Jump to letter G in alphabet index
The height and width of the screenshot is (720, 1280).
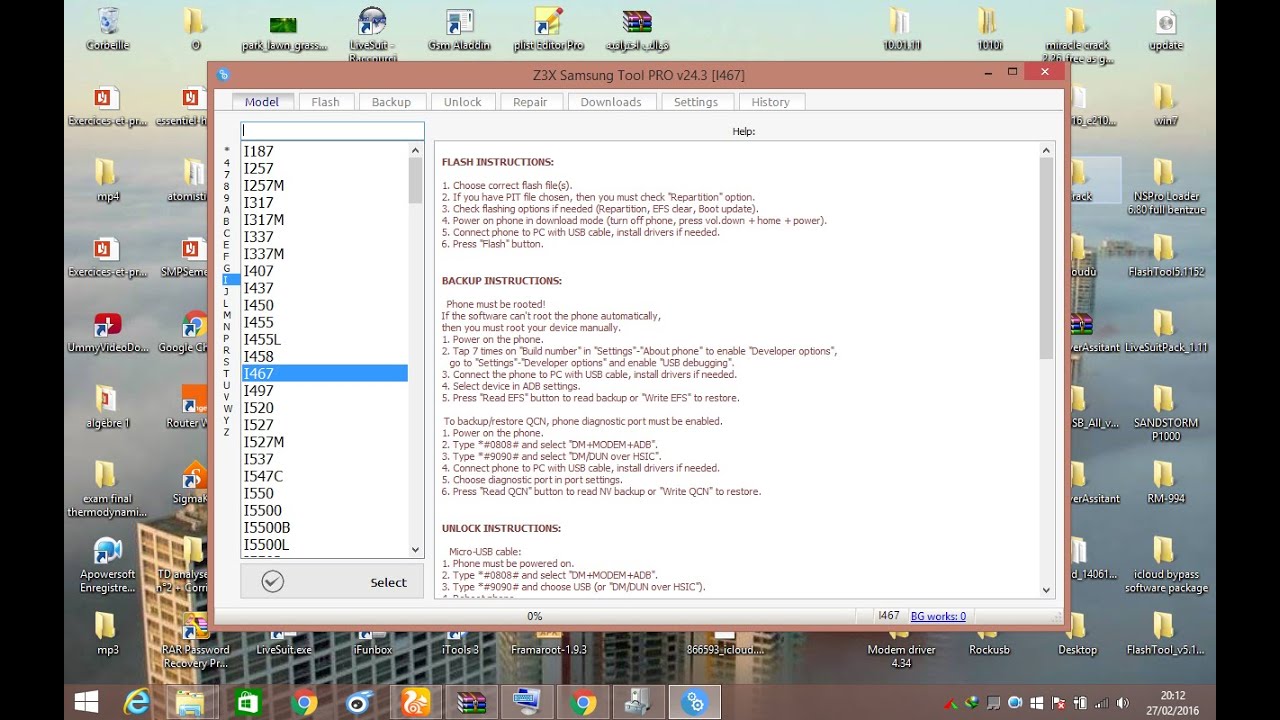(x=227, y=268)
